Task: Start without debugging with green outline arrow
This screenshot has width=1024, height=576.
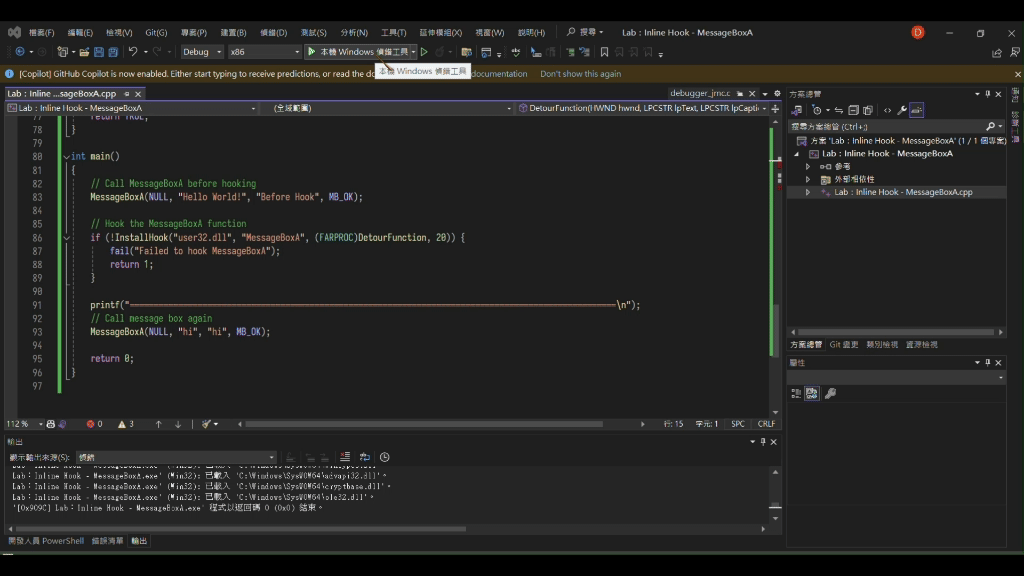Action: [424, 52]
